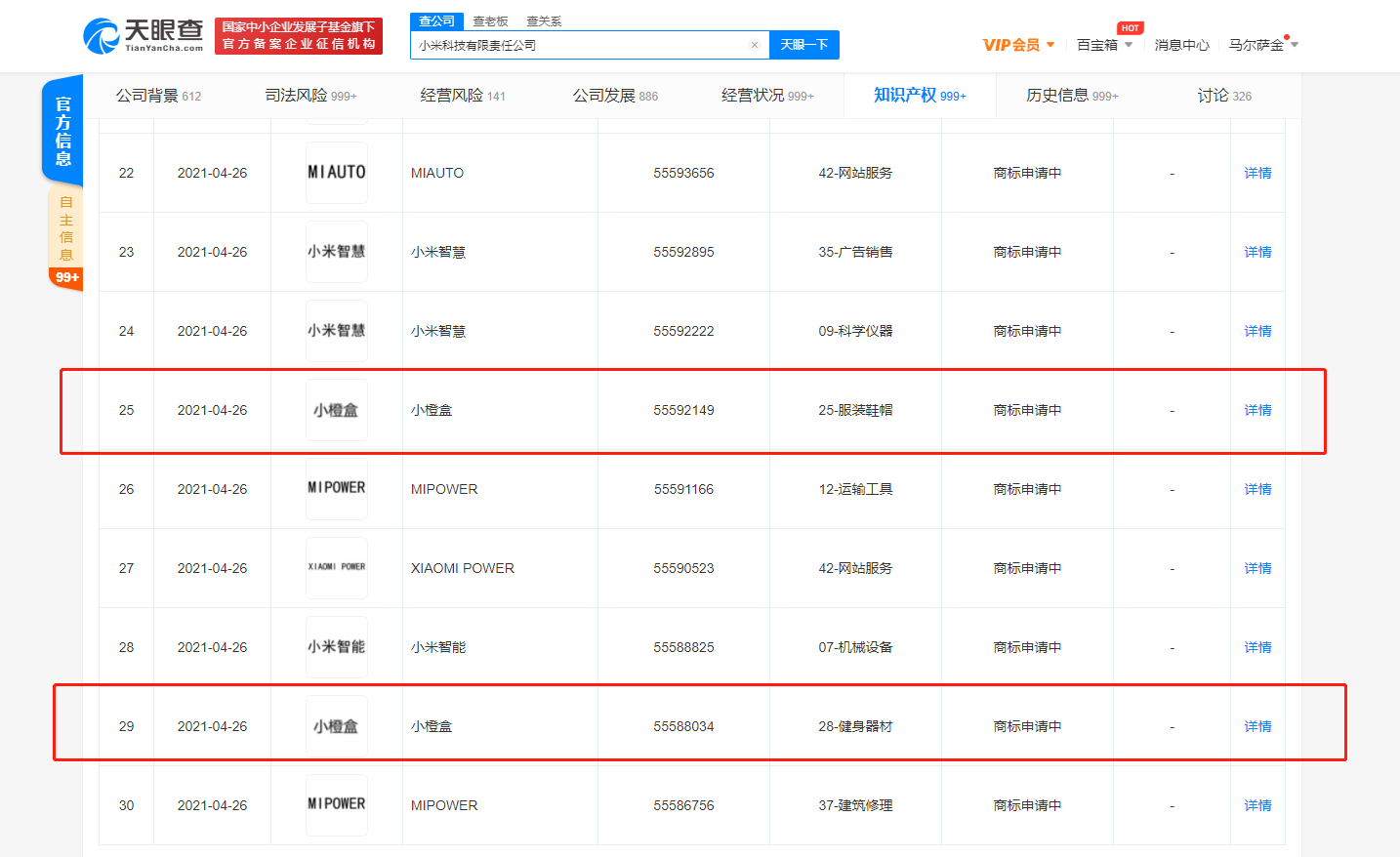Open the 经营风险 tab
The width and height of the screenshot is (1400, 857).
pos(463,96)
